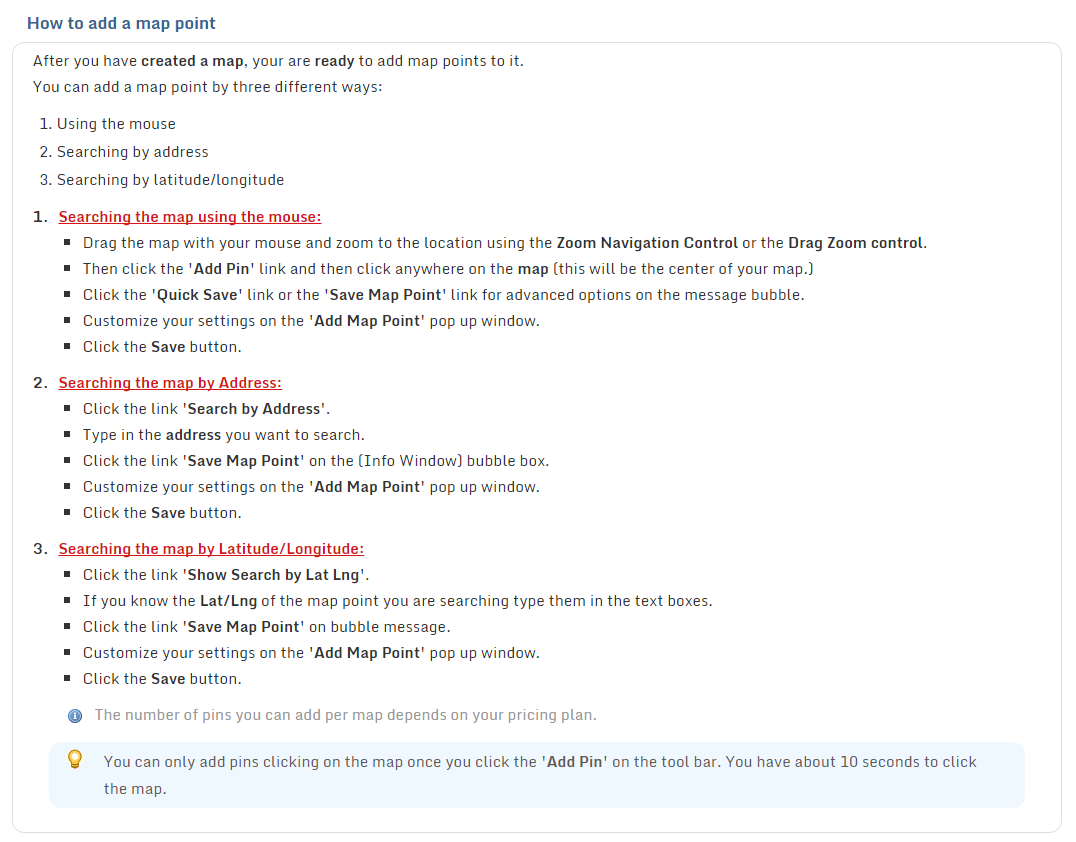The width and height of the screenshot is (1076, 842).
Task: Click bold 'Search by Address' text
Action: click(255, 409)
